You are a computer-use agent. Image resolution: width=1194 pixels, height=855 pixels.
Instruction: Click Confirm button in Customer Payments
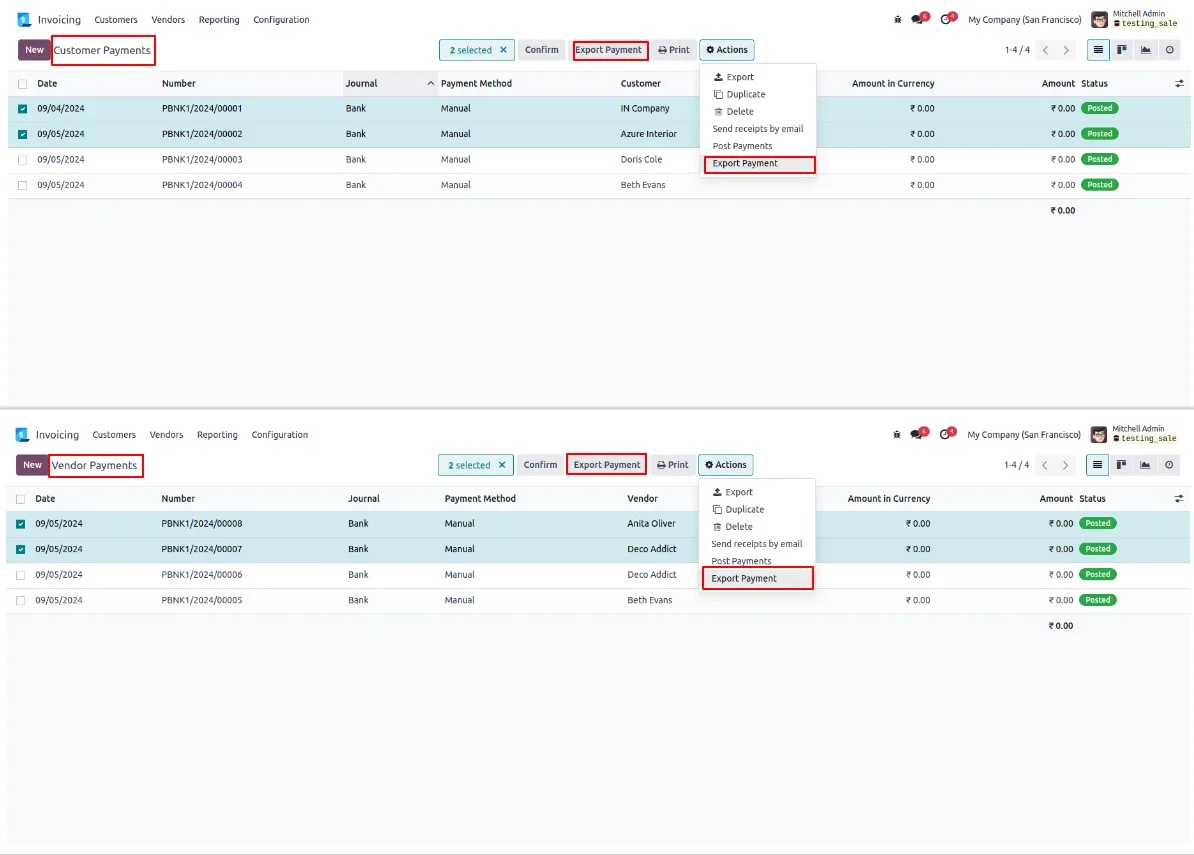(541, 50)
